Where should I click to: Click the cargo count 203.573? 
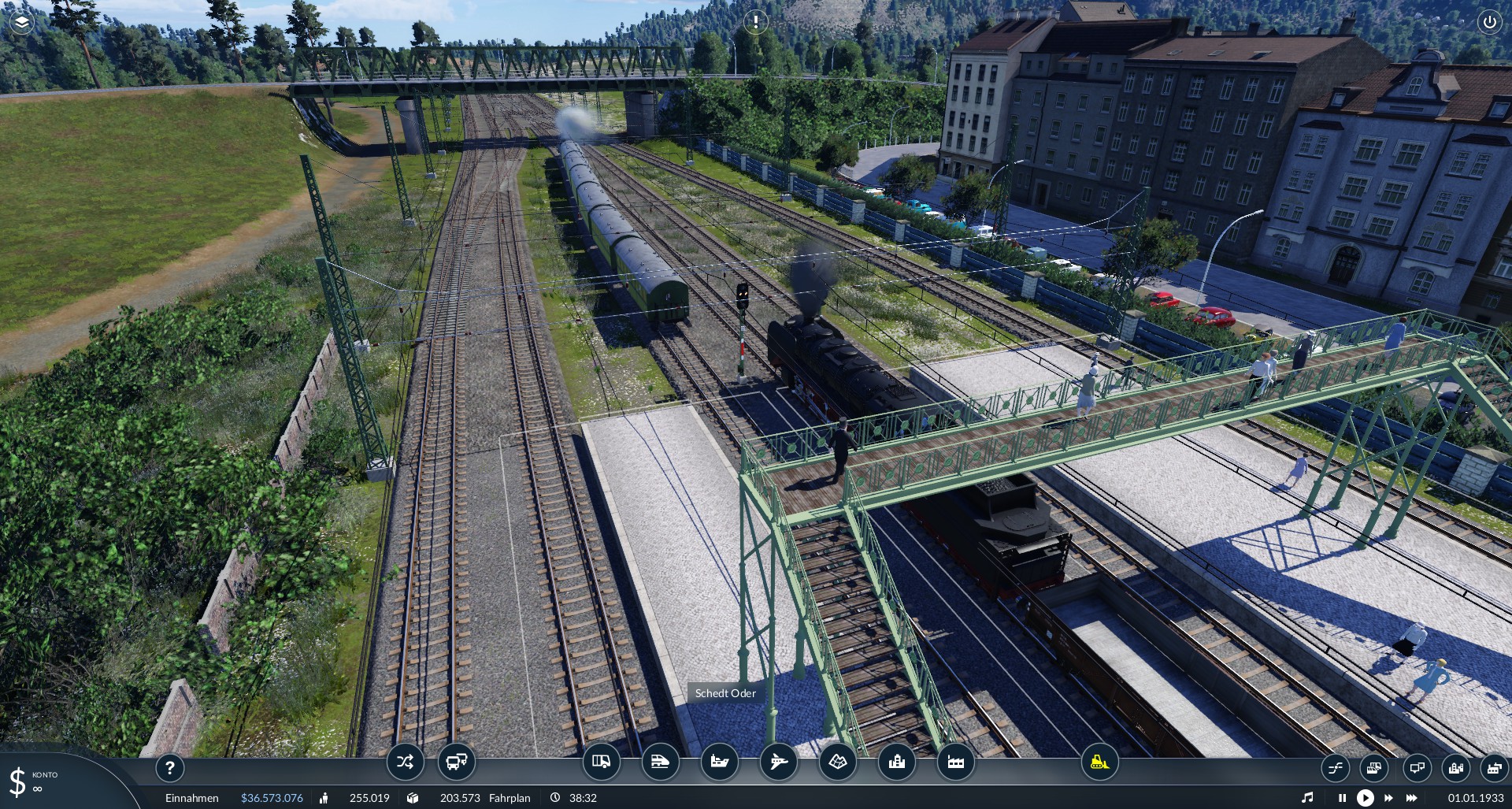click(x=460, y=798)
